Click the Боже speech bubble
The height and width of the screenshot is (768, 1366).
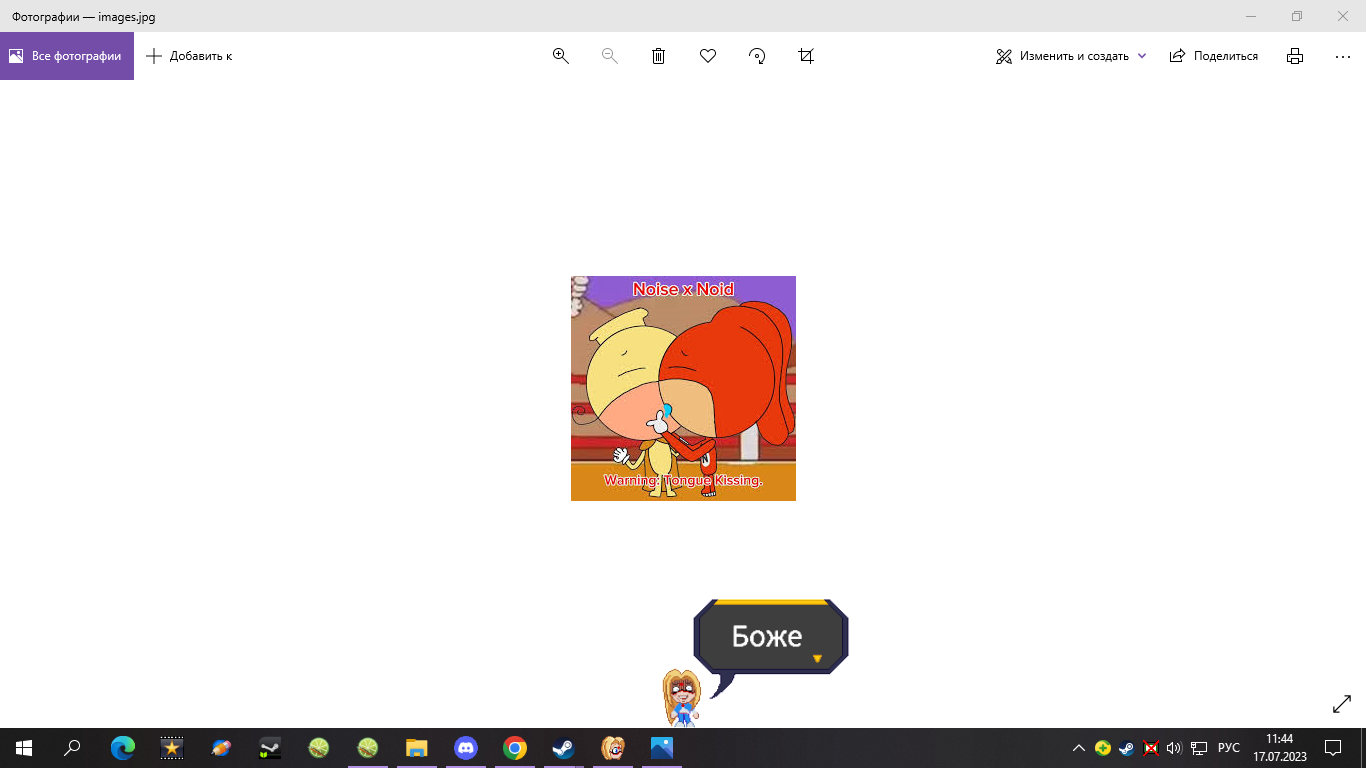(770, 636)
